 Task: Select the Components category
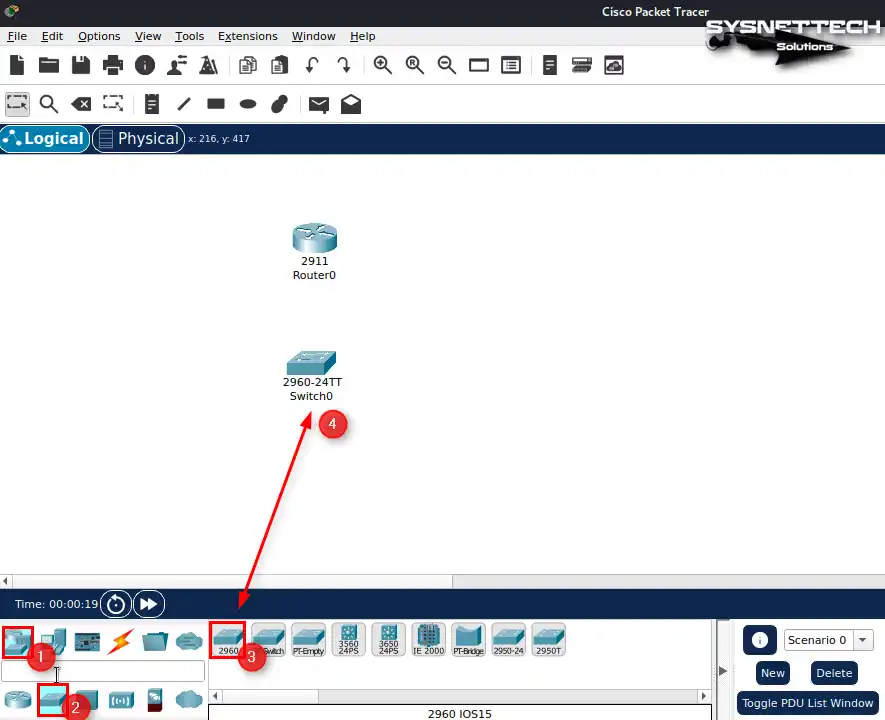point(87,642)
